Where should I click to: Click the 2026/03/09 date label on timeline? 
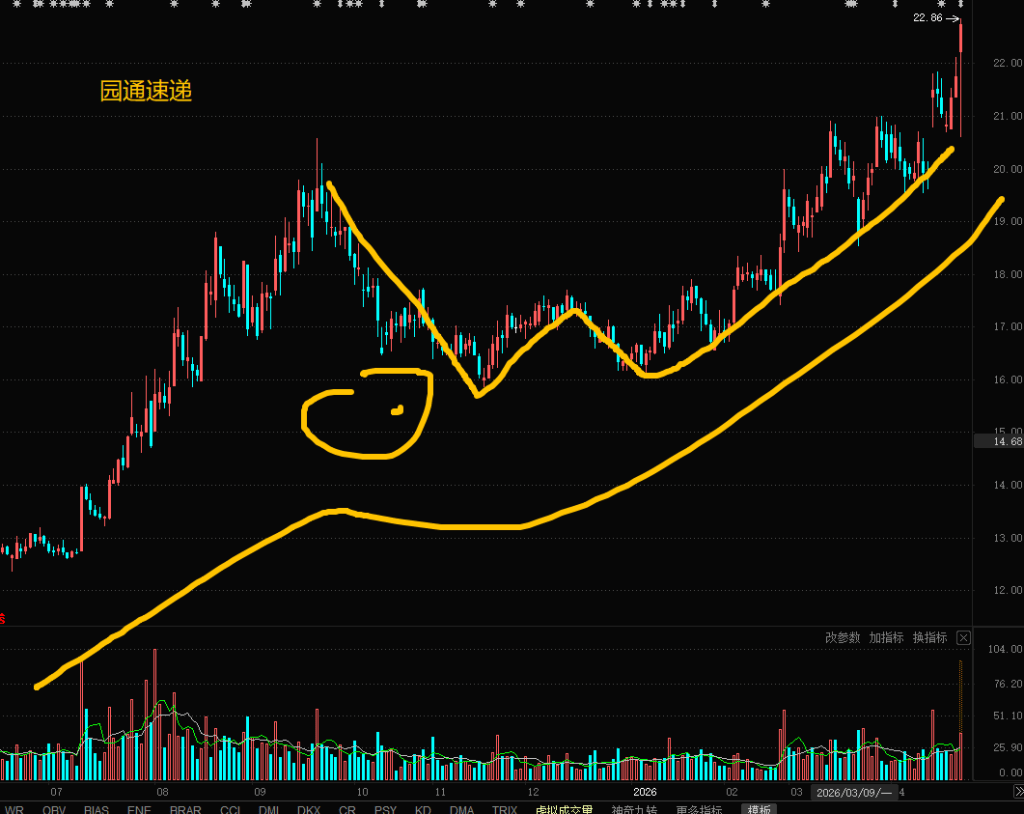click(853, 792)
